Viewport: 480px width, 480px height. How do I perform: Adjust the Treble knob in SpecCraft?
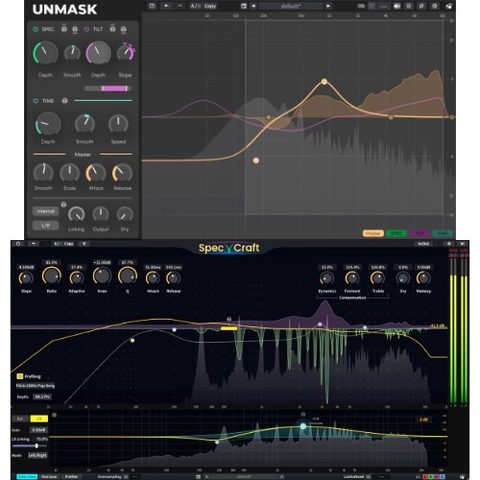(x=378, y=278)
